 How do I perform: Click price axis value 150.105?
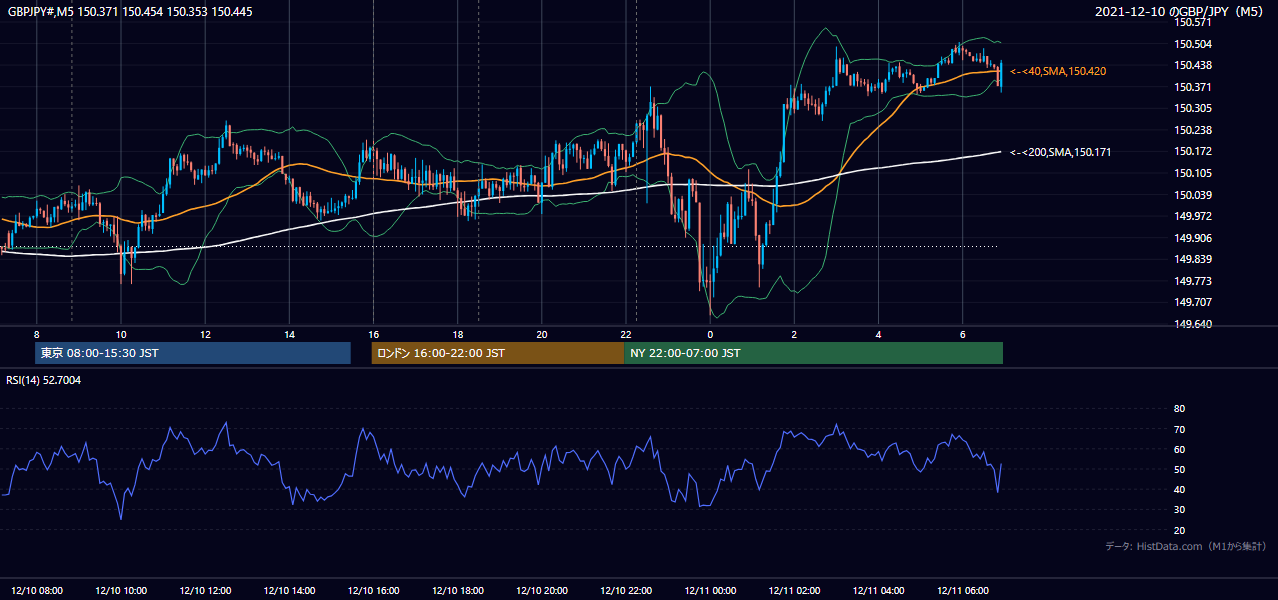pyautogui.click(x=1192, y=173)
